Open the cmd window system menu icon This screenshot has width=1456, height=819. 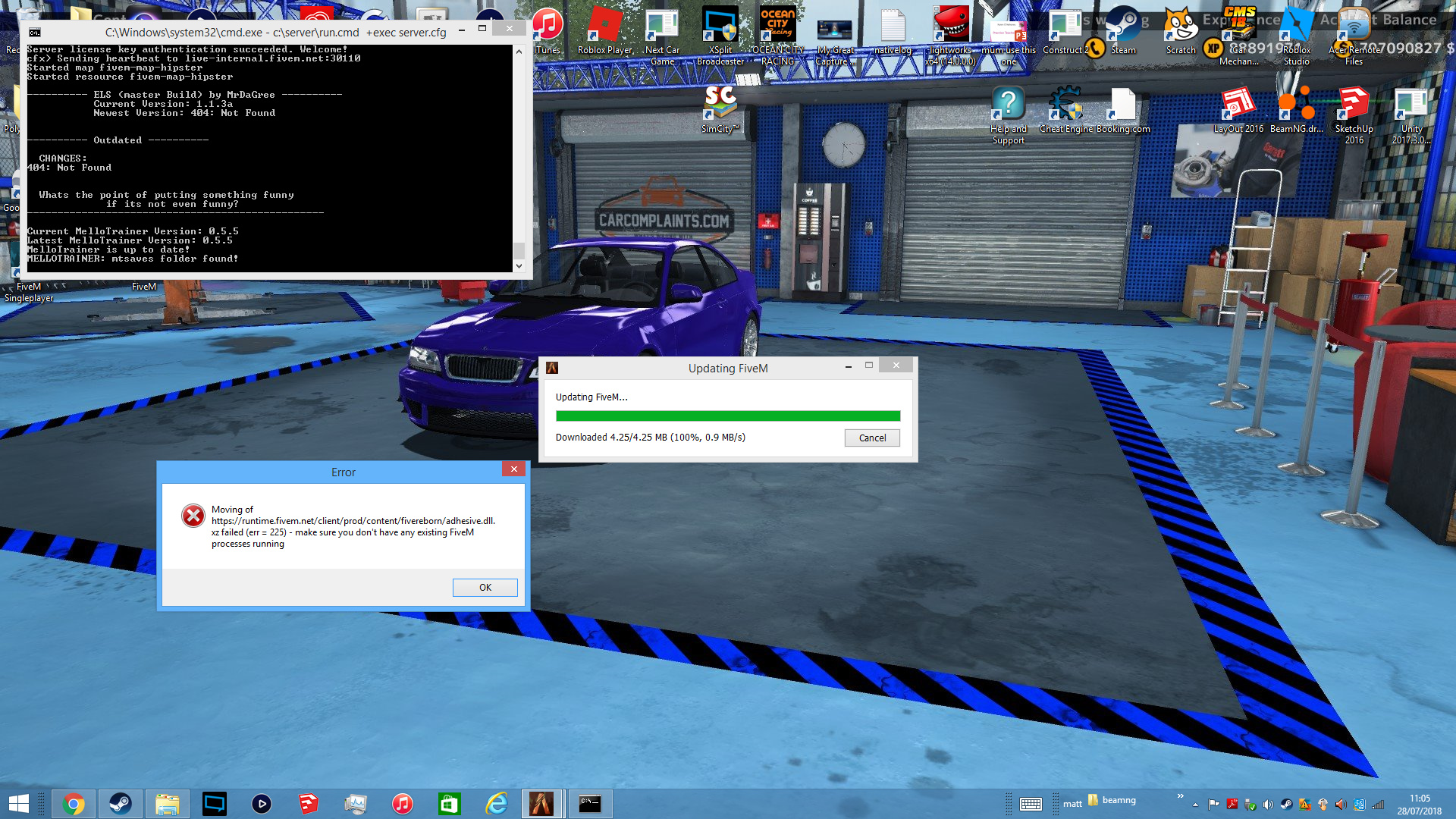pos(35,33)
